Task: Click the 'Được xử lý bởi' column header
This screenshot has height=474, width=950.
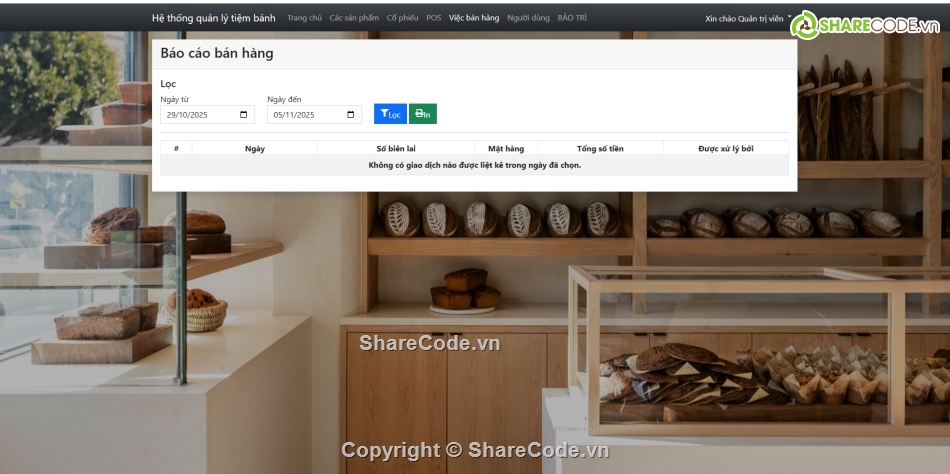Action: tap(725, 148)
